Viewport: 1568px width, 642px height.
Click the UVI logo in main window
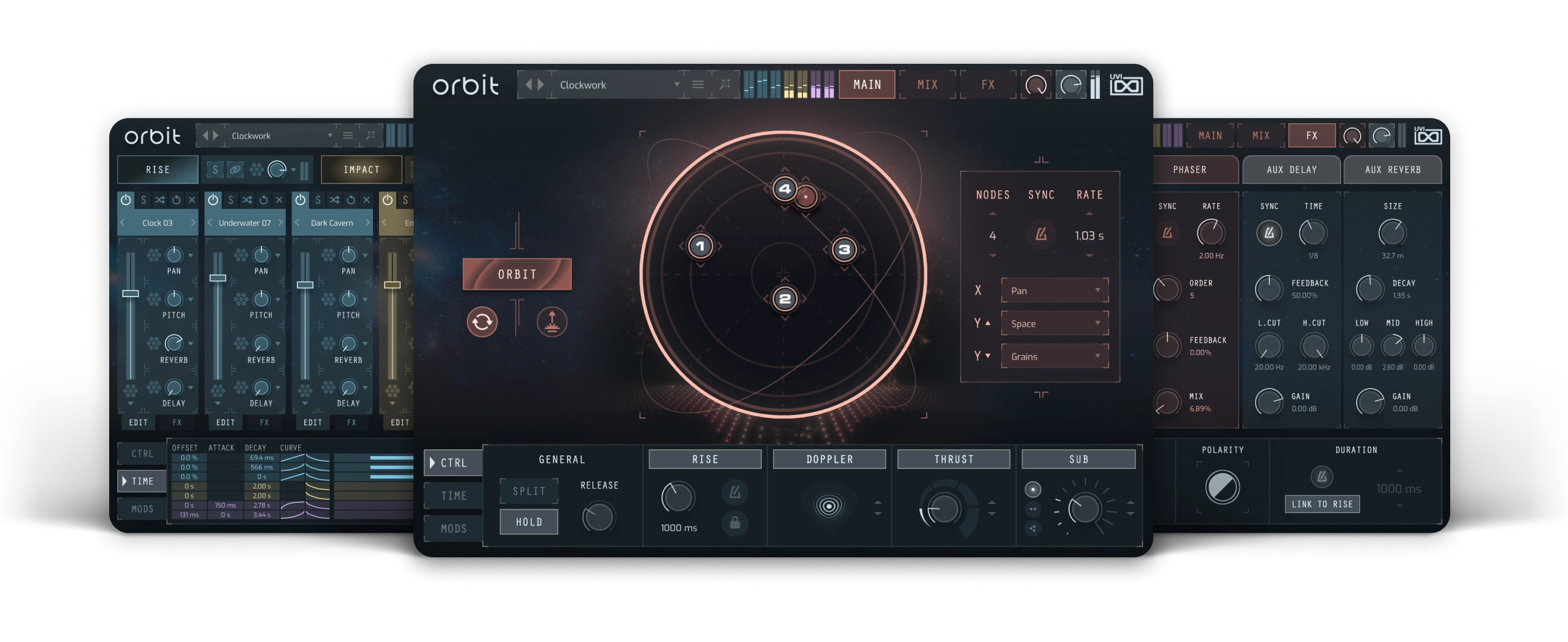[x=1126, y=85]
